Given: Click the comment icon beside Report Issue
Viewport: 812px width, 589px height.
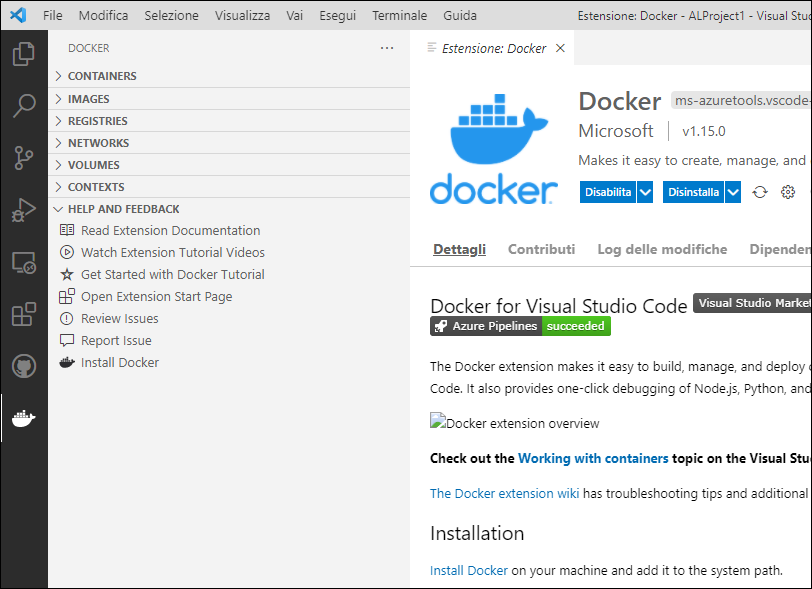Looking at the screenshot, I should [x=67, y=340].
